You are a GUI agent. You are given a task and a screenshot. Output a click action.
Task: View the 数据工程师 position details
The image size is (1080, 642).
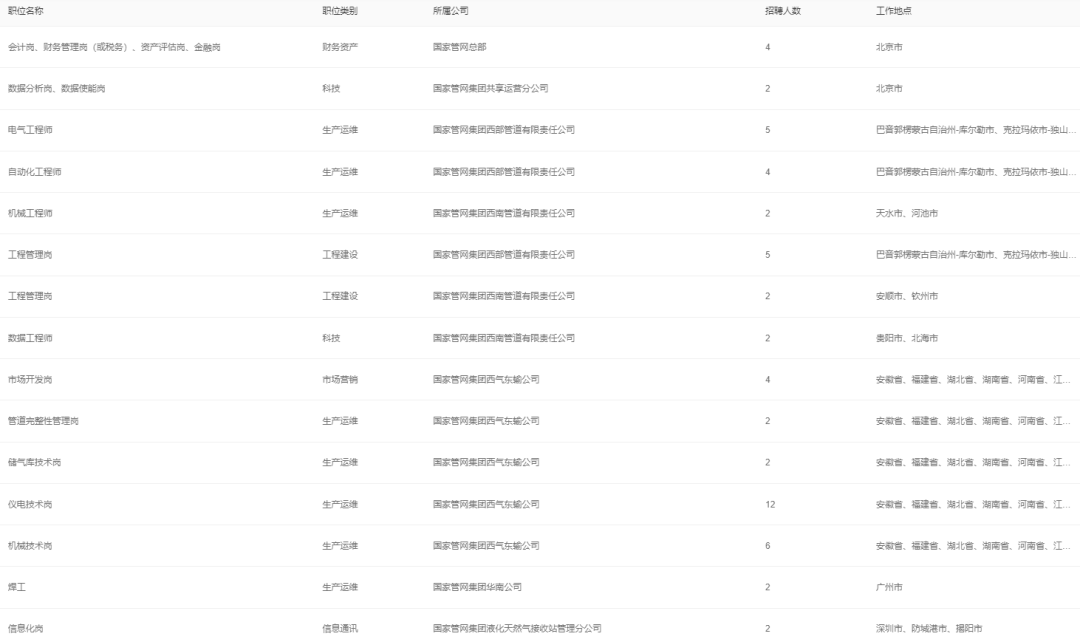pos(30,338)
